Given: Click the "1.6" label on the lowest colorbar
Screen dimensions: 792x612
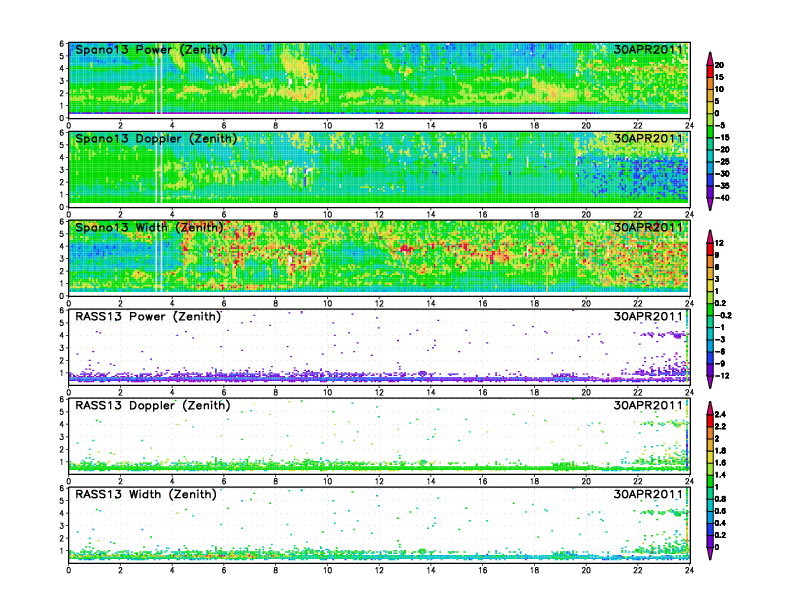Looking at the screenshot, I should coord(721,463).
